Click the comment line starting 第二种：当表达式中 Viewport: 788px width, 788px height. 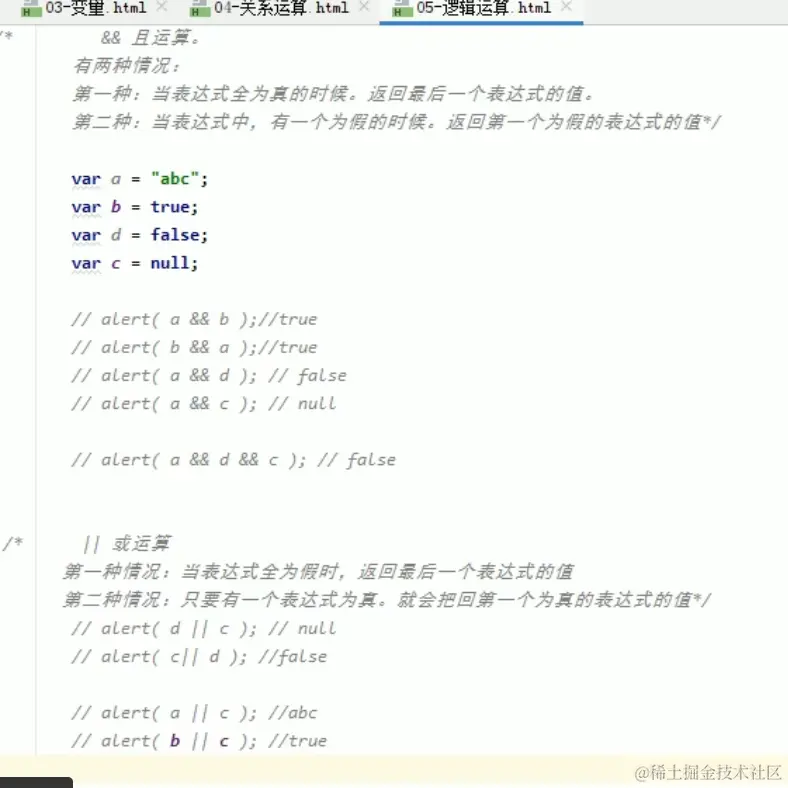click(x=397, y=122)
